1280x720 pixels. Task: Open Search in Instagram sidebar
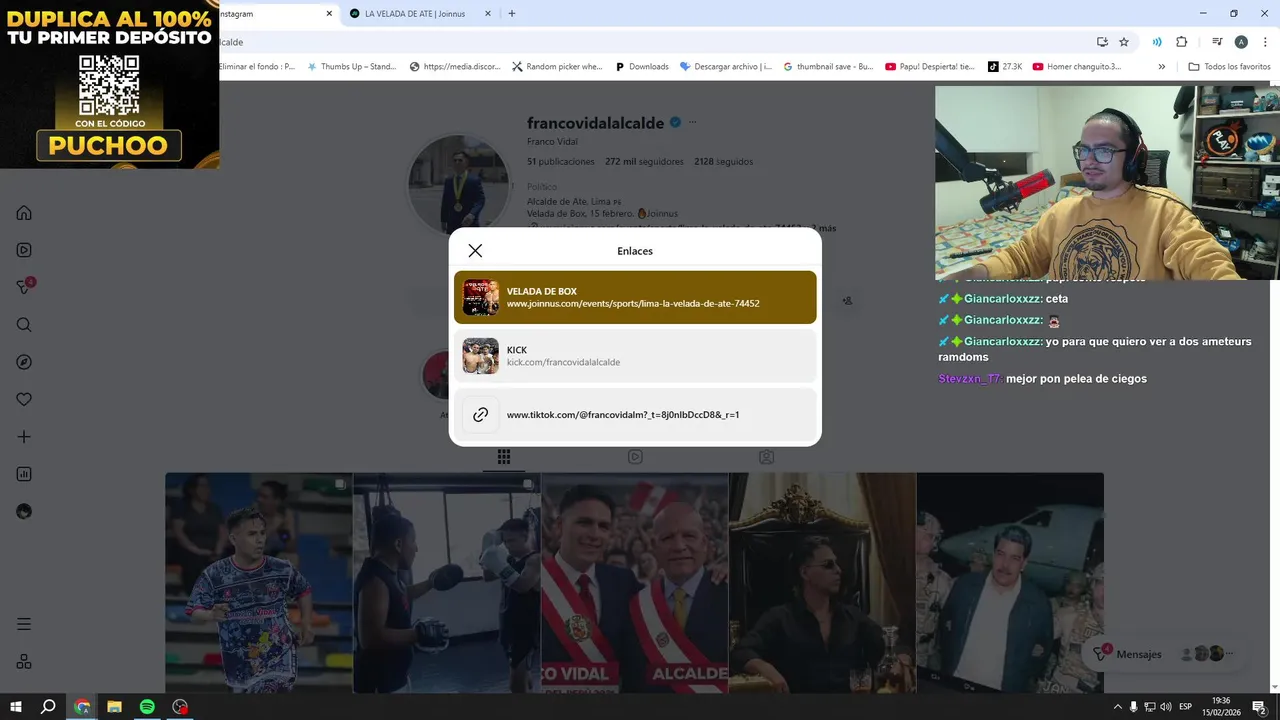[24, 325]
